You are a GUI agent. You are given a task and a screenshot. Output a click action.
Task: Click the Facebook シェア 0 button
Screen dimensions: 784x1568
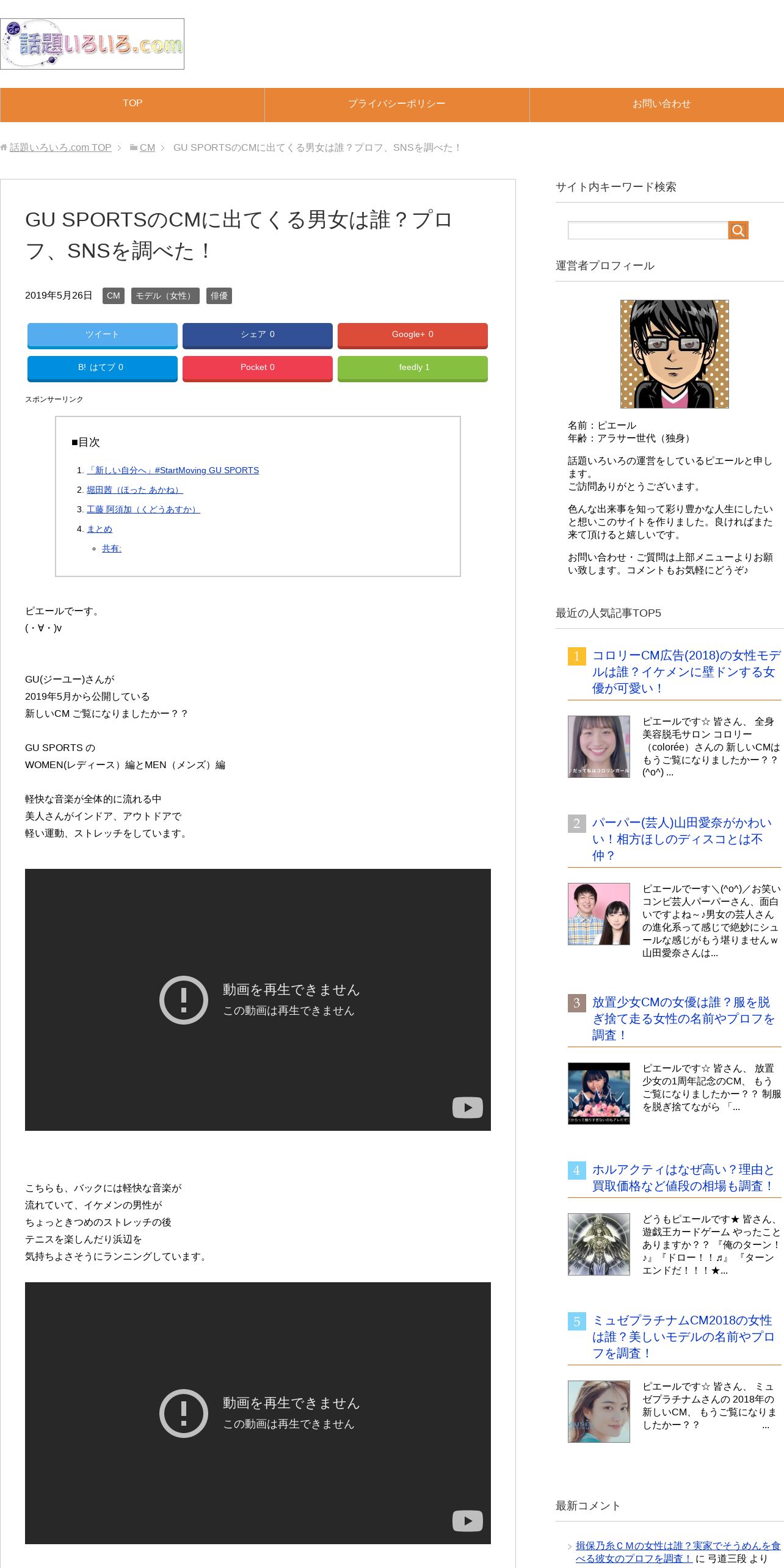258,335
